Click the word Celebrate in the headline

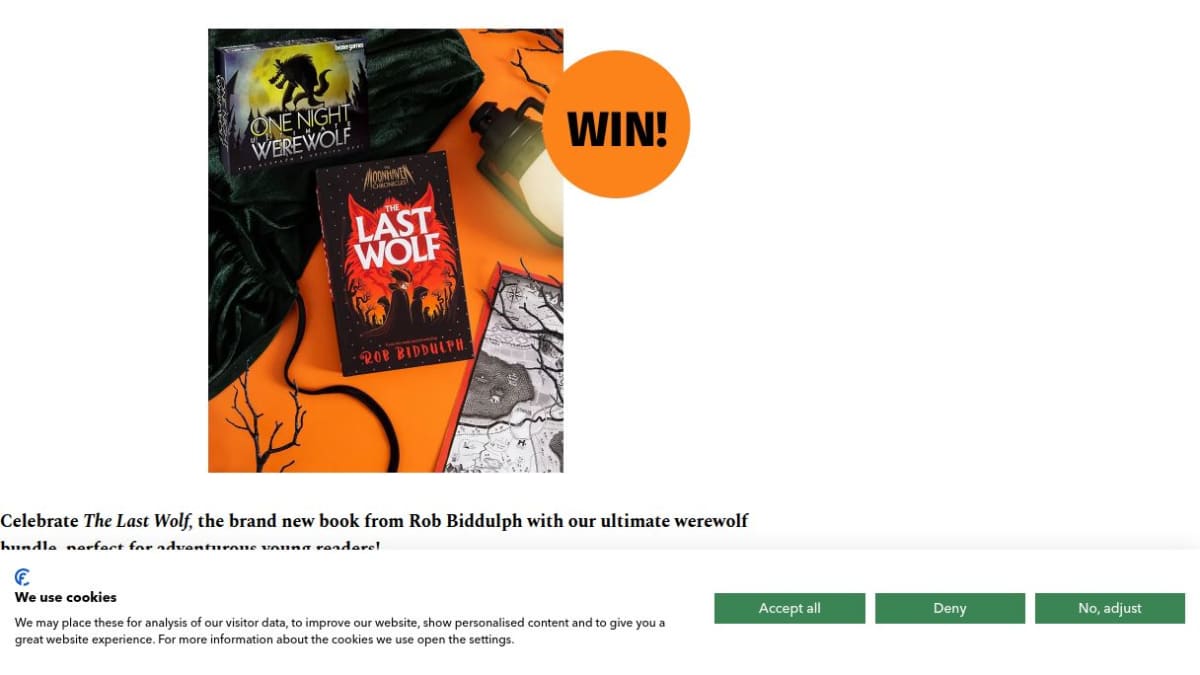click(x=39, y=521)
